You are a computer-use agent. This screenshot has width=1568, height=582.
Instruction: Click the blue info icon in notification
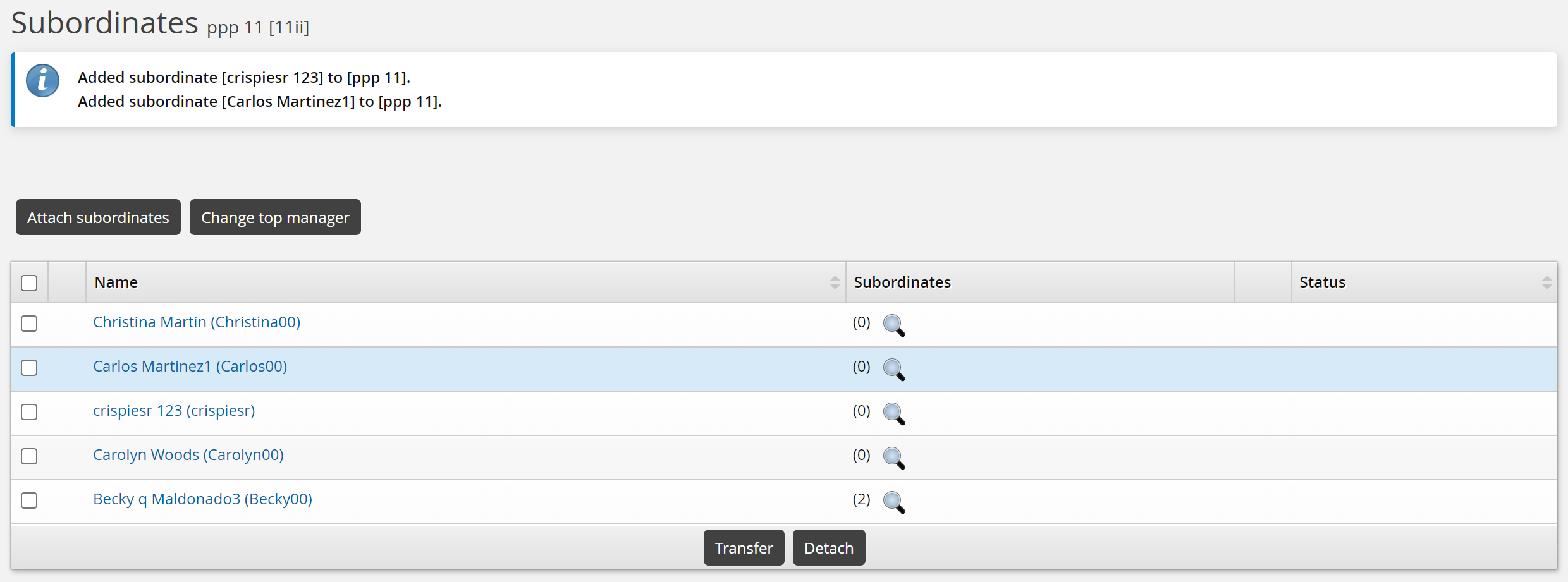(x=42, y=81)
